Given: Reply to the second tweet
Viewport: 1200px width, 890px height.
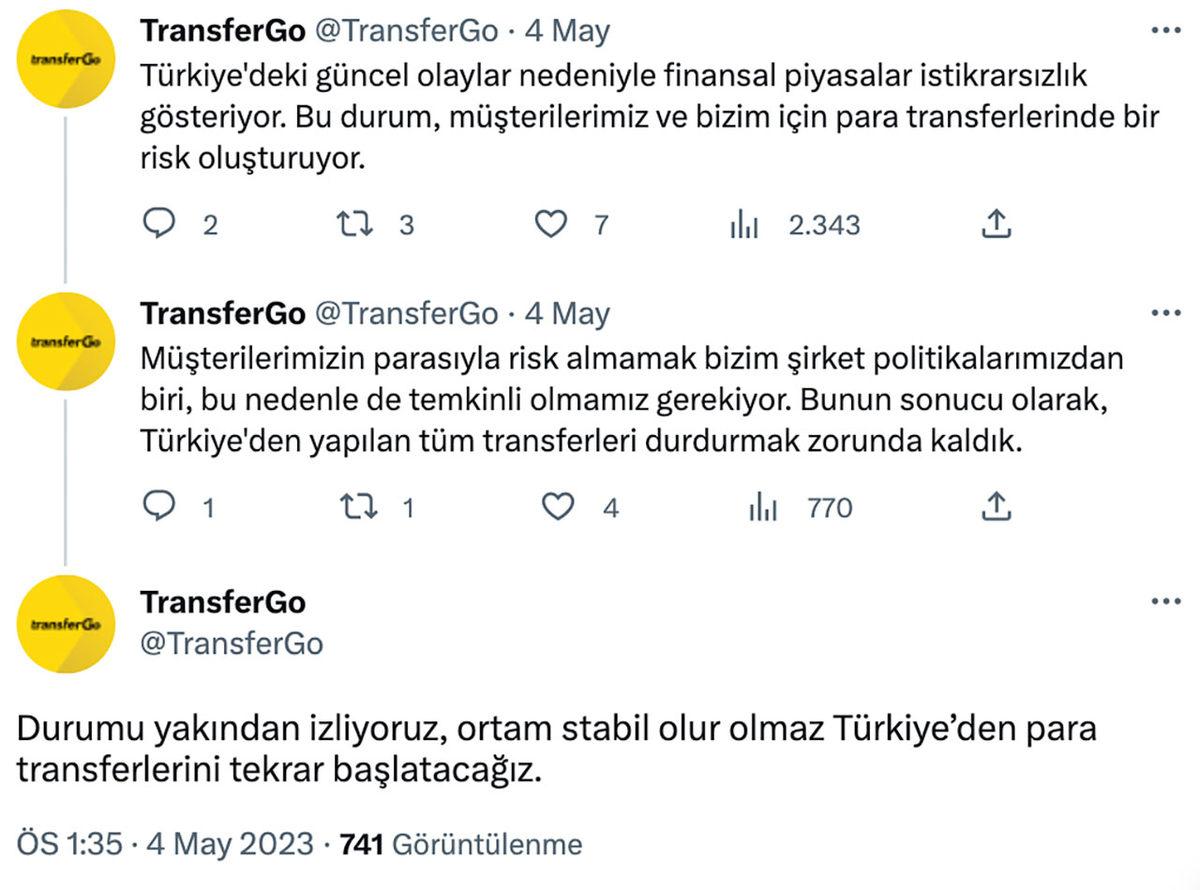Looking at the screenshot, I should click(161, 508).
